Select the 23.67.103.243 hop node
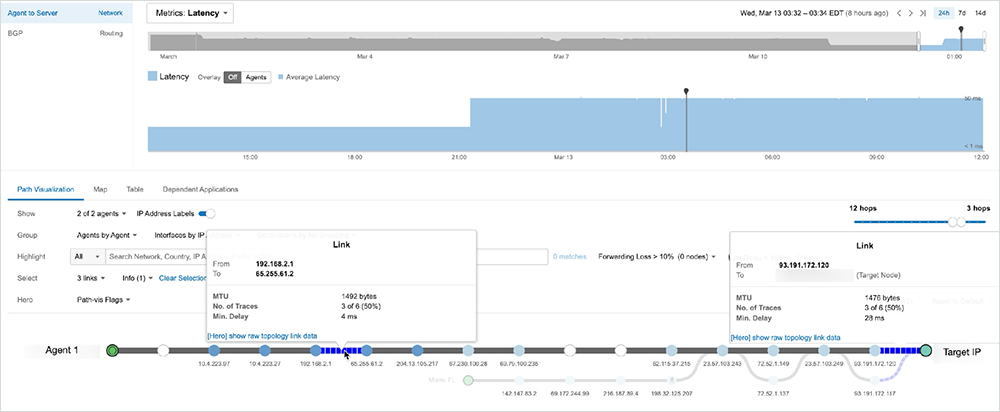Viewport: 1000px width, 412px height. tap(722, 351)
